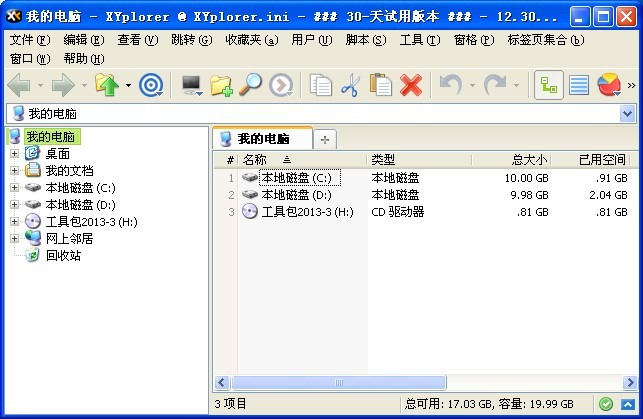Image resolution: width=643 pixels, height=419 pixels.
Task: Open the 窗格(P) menu
Action: [474, 40]
